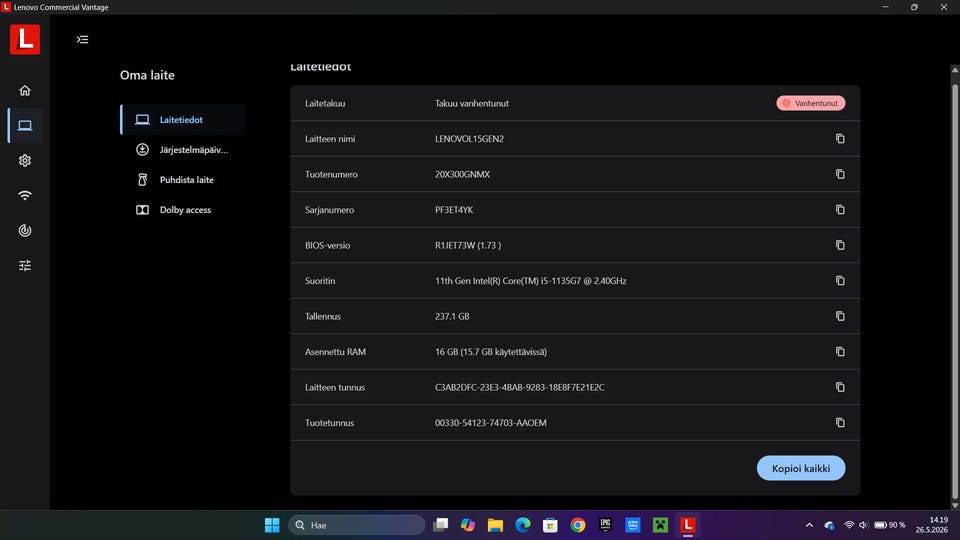Screen dimensions: 960x540
Task: Click the product number 20X300GNMX
Action: [462, 174]
